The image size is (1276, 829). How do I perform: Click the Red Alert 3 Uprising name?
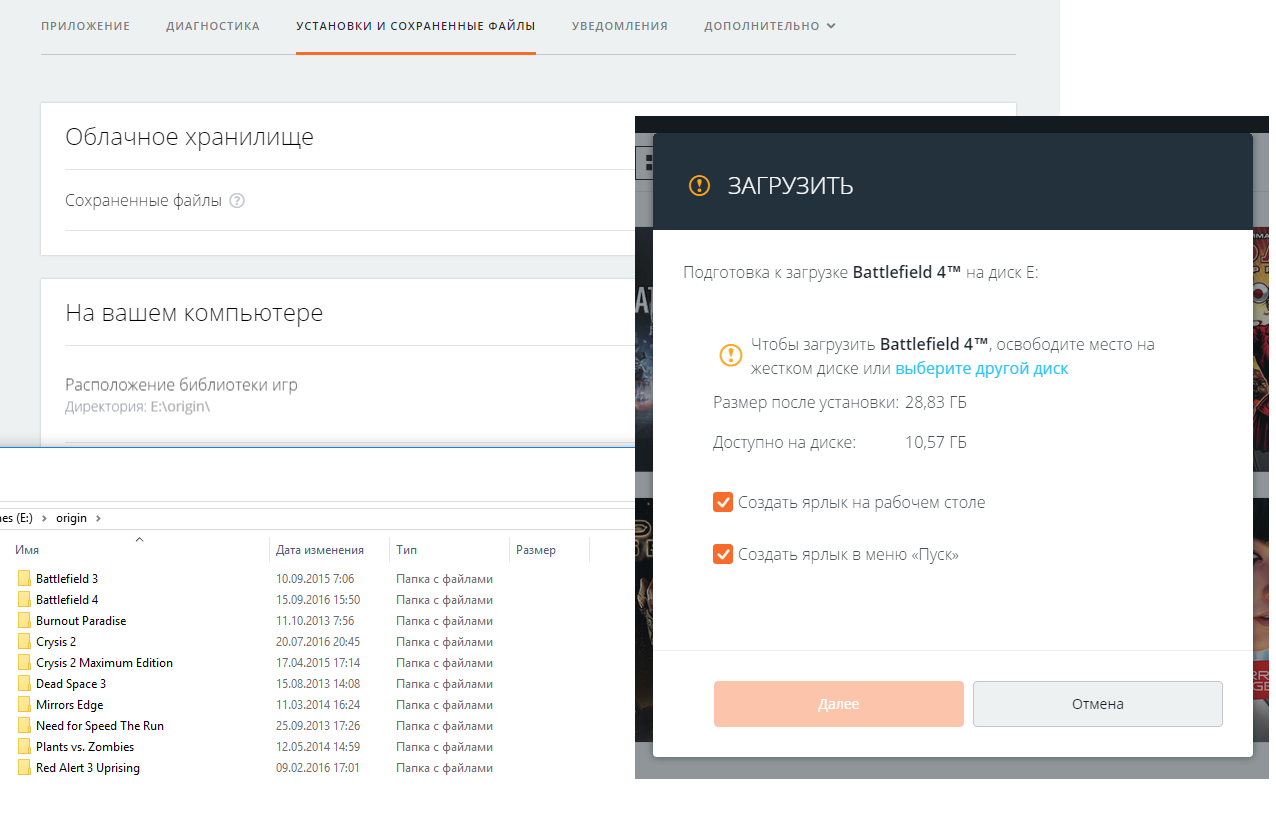click(x=88, y=767)
